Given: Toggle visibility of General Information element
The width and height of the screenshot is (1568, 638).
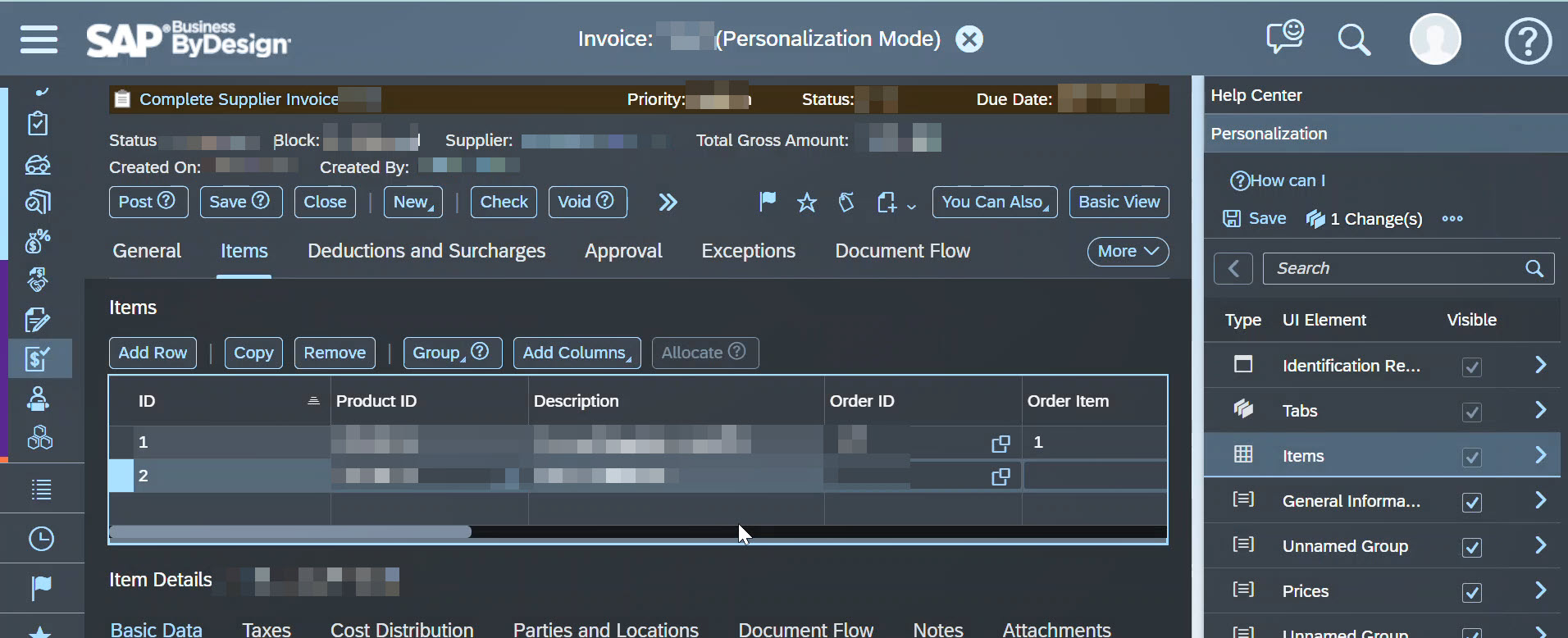Looking at the screenshot, I should pyautogui.click(x=1472, y=503).
